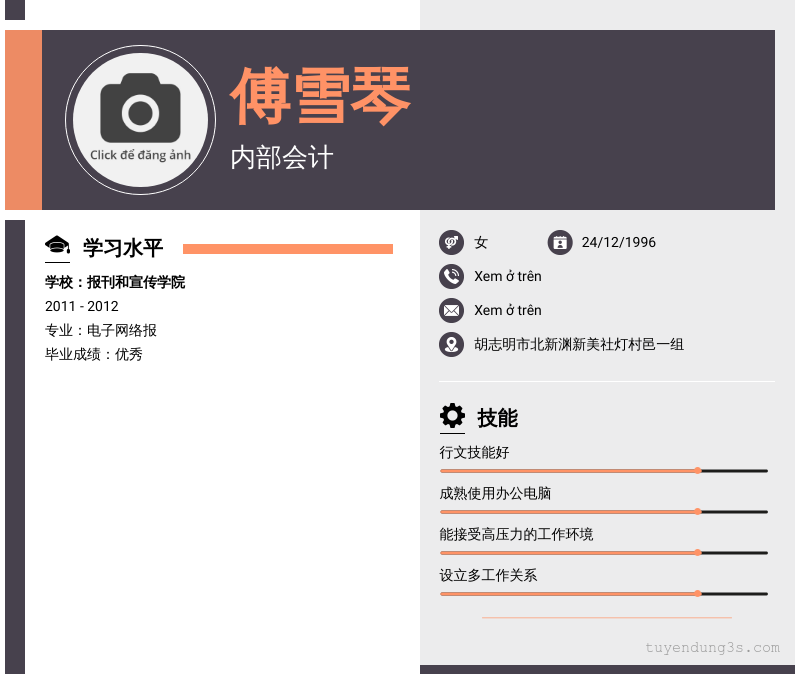Adjust the 成熟使用办公电脑 skill slider
The width and height of the screenshot is (800, 674).
(x=697, y=511)
